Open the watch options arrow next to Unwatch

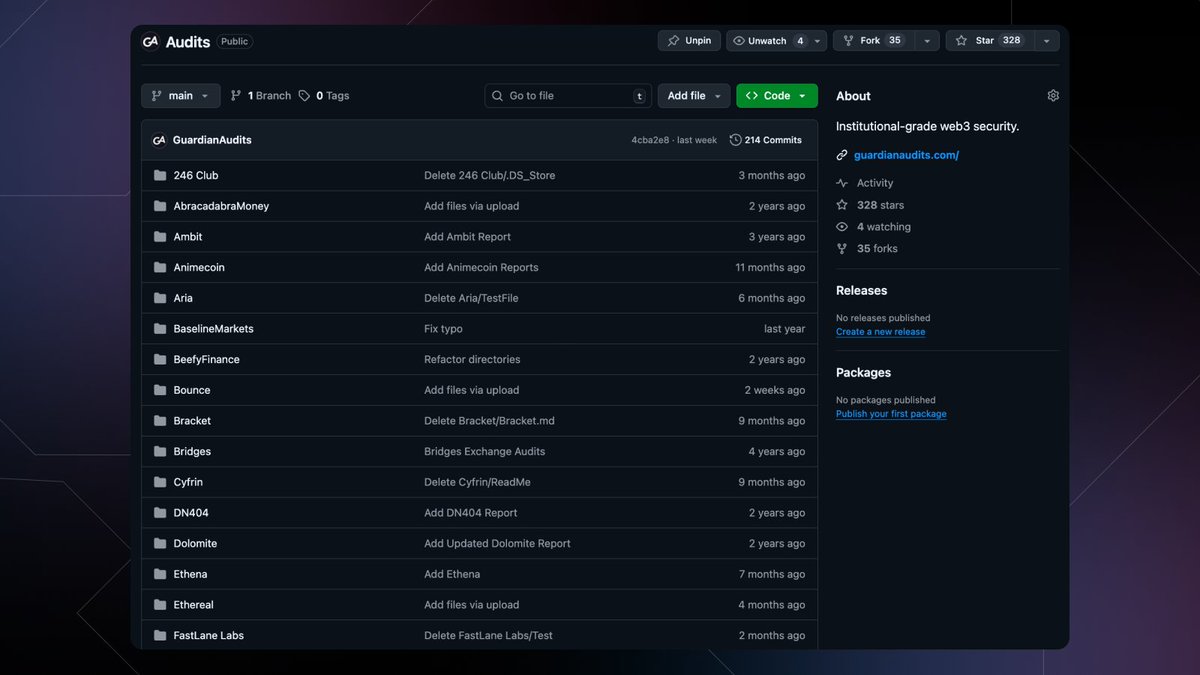point(818,41)
